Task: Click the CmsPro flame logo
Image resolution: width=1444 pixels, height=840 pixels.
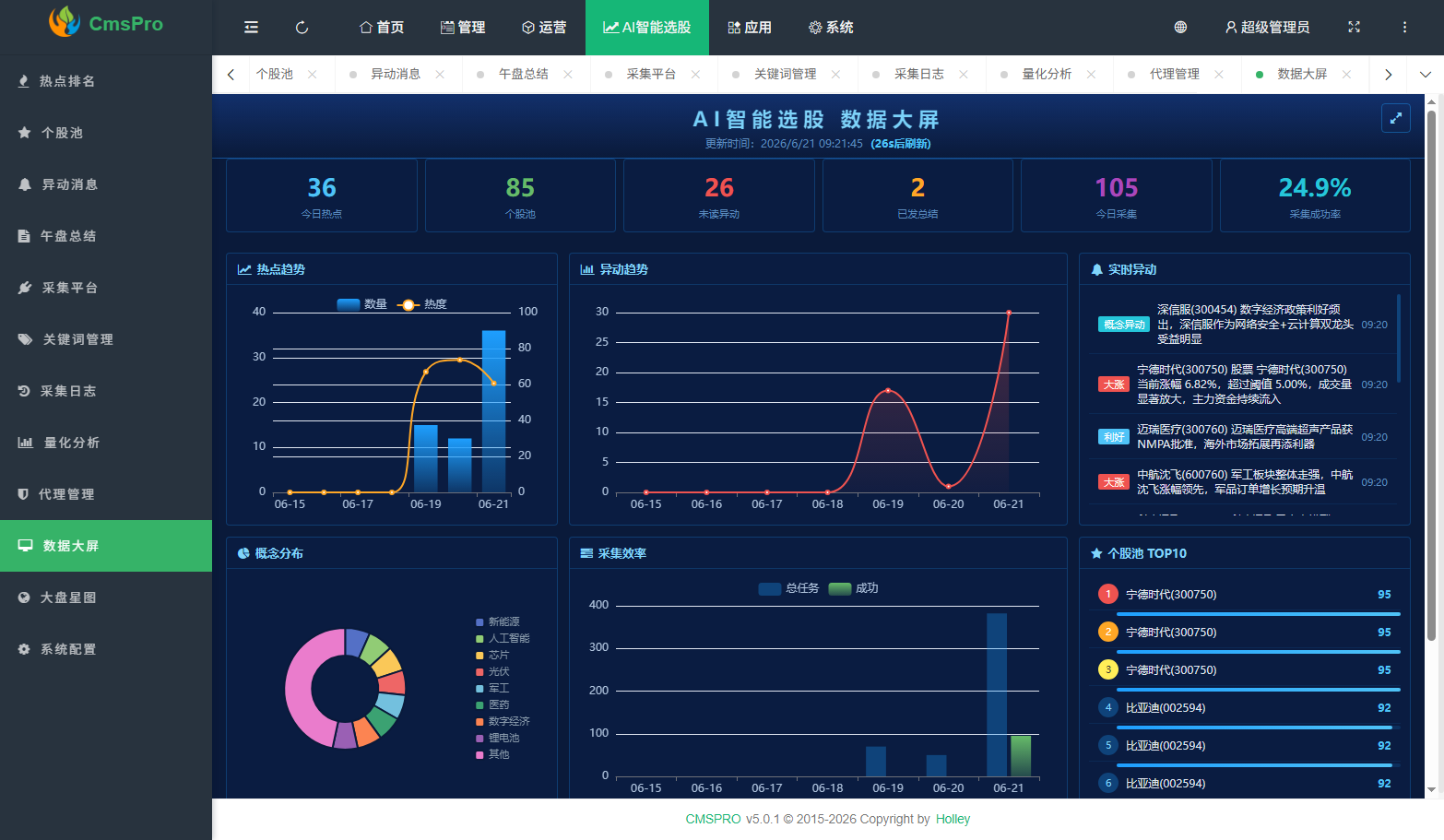Action: tap(64, 22)
